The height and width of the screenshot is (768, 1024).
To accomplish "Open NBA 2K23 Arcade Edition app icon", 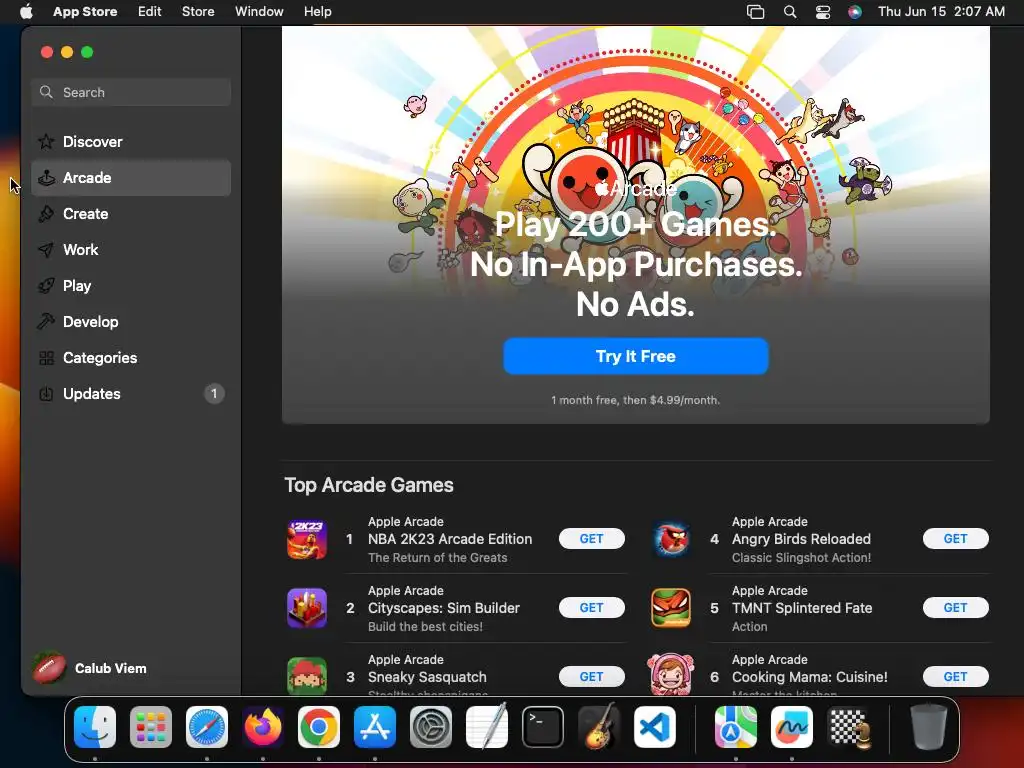I will click(x=307, y=539).
